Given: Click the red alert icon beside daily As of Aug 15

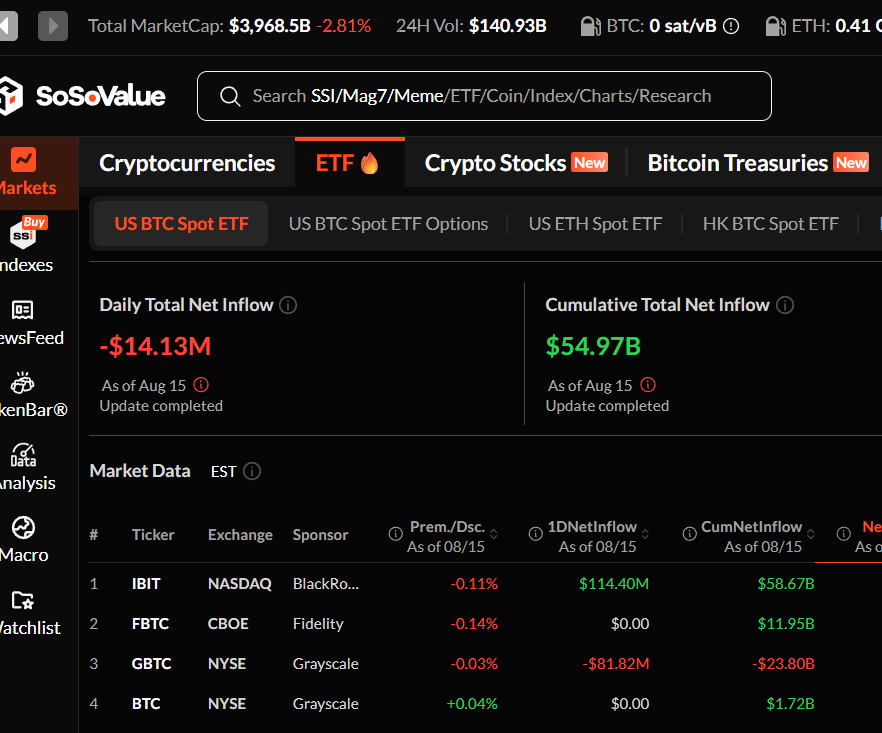Looking at the screenshot, I should tap(201, 385).
